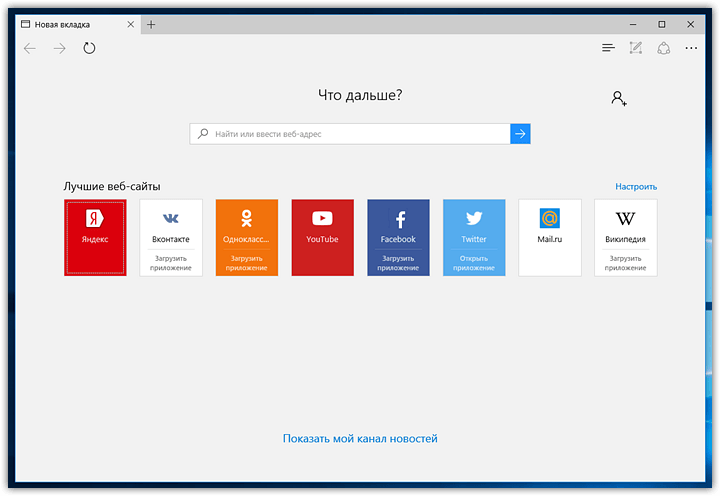Click 'Загрузить приложение' under Одноклассники
This screenshot has height=496, width=720.
247,263
